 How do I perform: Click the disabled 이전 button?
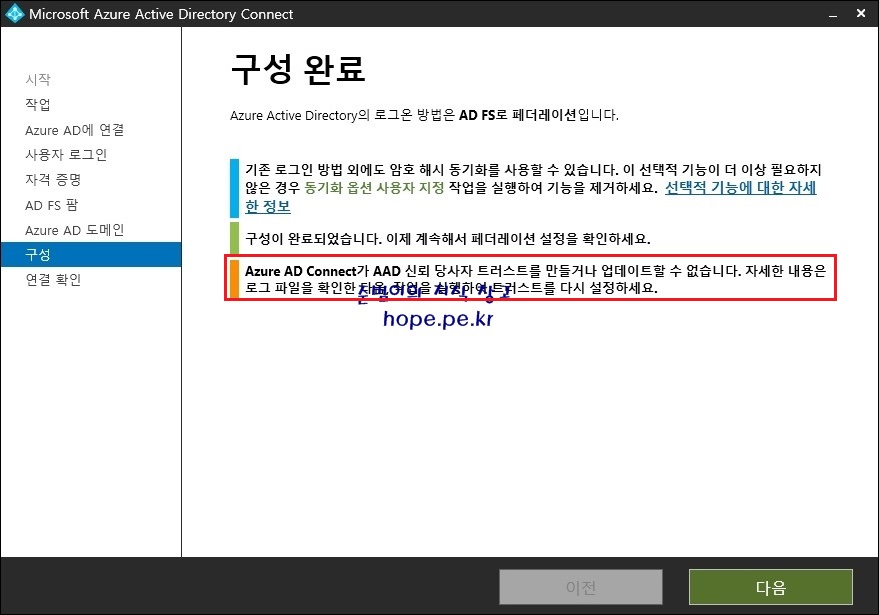[581, 587]
